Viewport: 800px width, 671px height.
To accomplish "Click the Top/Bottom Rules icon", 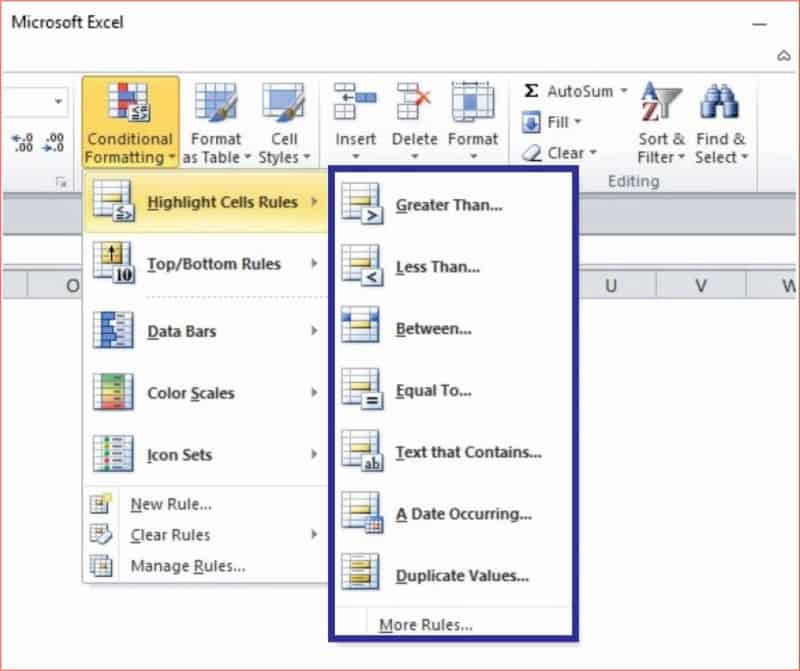I will pyautogui.click(x=113, y=262).
